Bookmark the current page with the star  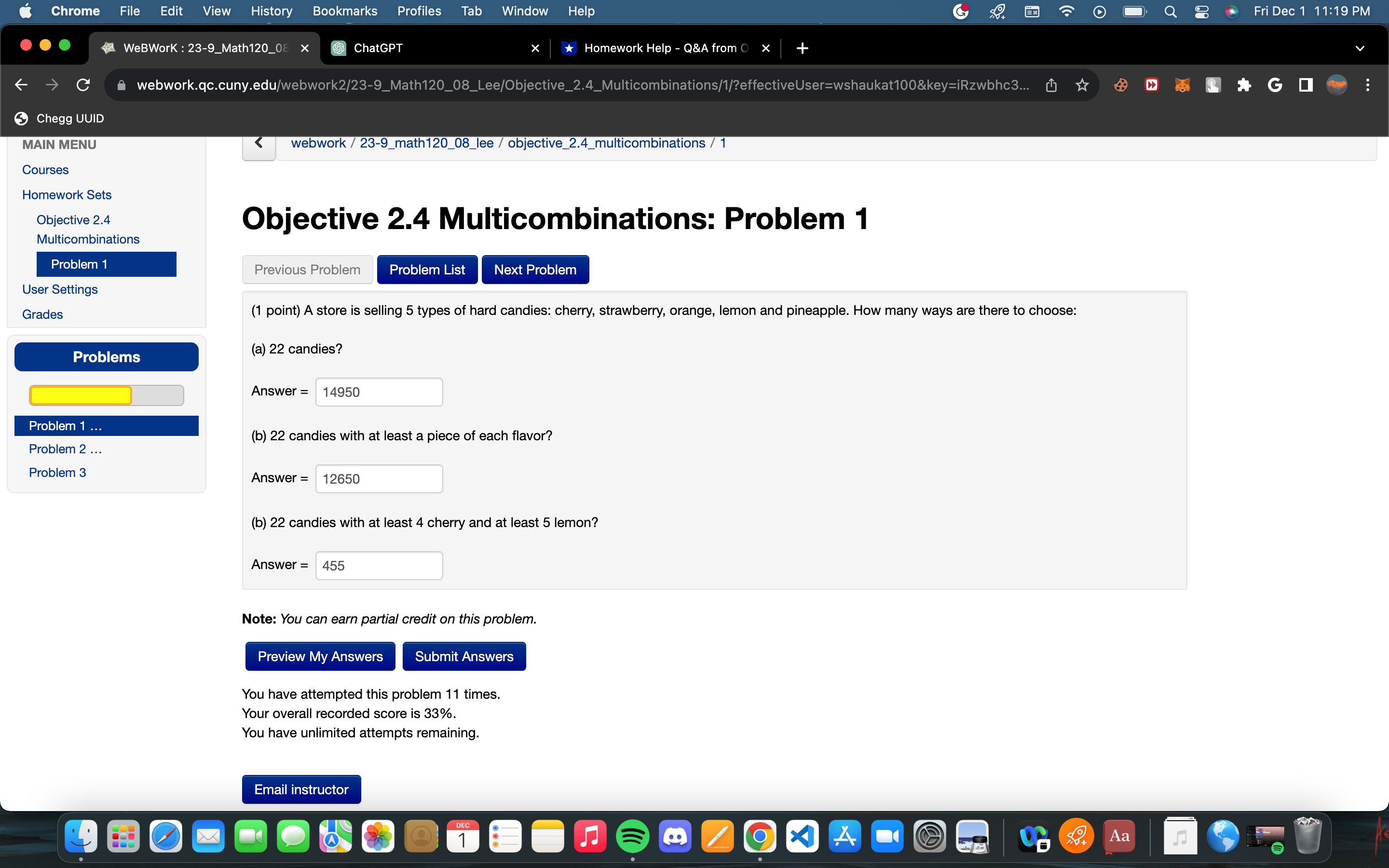1082,84
